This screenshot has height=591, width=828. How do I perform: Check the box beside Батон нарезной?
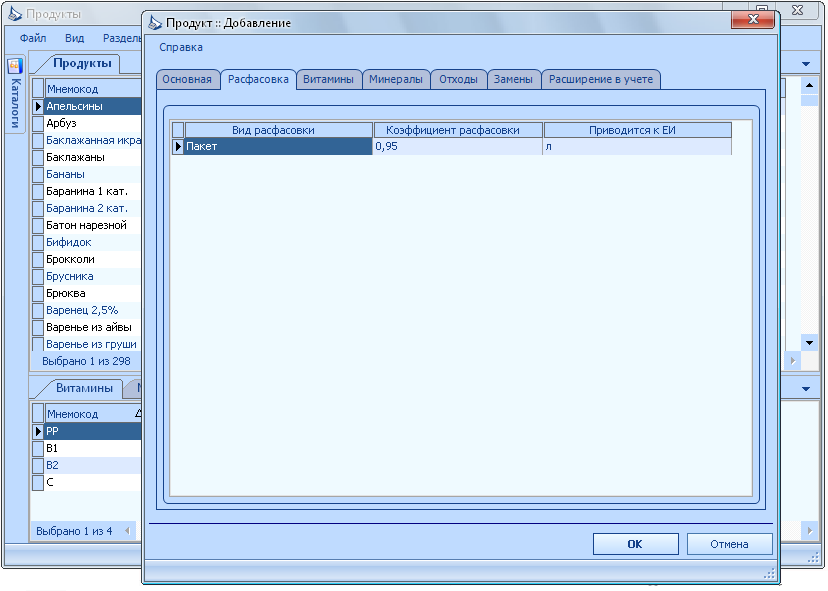38,226
